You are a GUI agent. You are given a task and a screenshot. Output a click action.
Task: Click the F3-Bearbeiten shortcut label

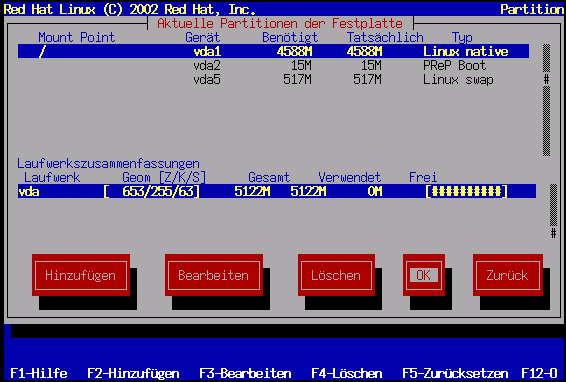245,373
